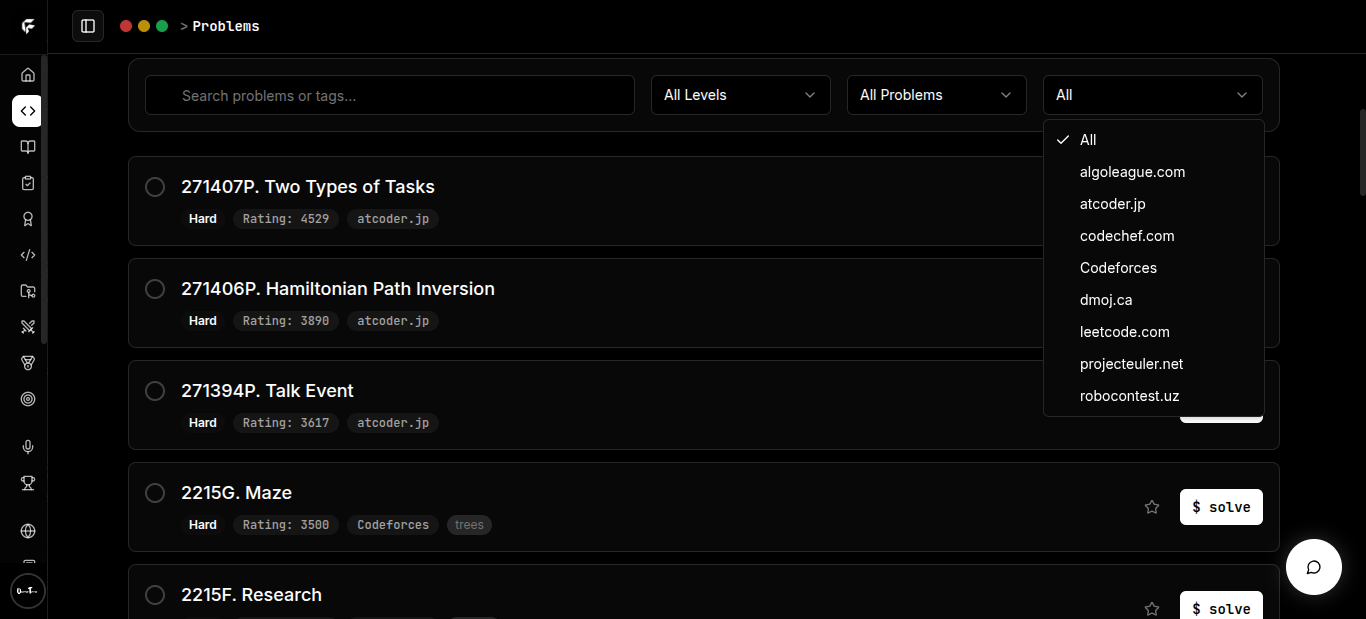The height and width of the screenshot is (619, 1366).
Task: Open the Home page from the sidebar
Action: pyautogui.click(x=28, y=75)
